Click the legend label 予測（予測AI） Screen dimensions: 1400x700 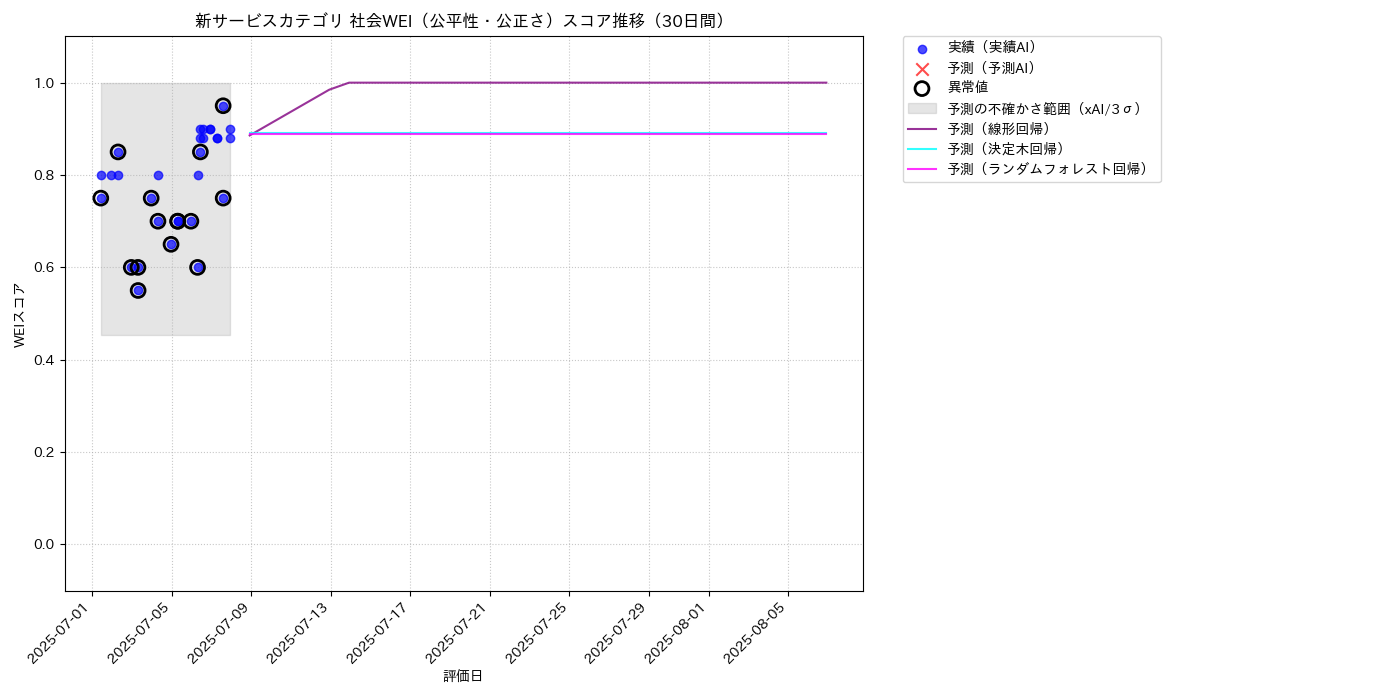click(996, 68)
